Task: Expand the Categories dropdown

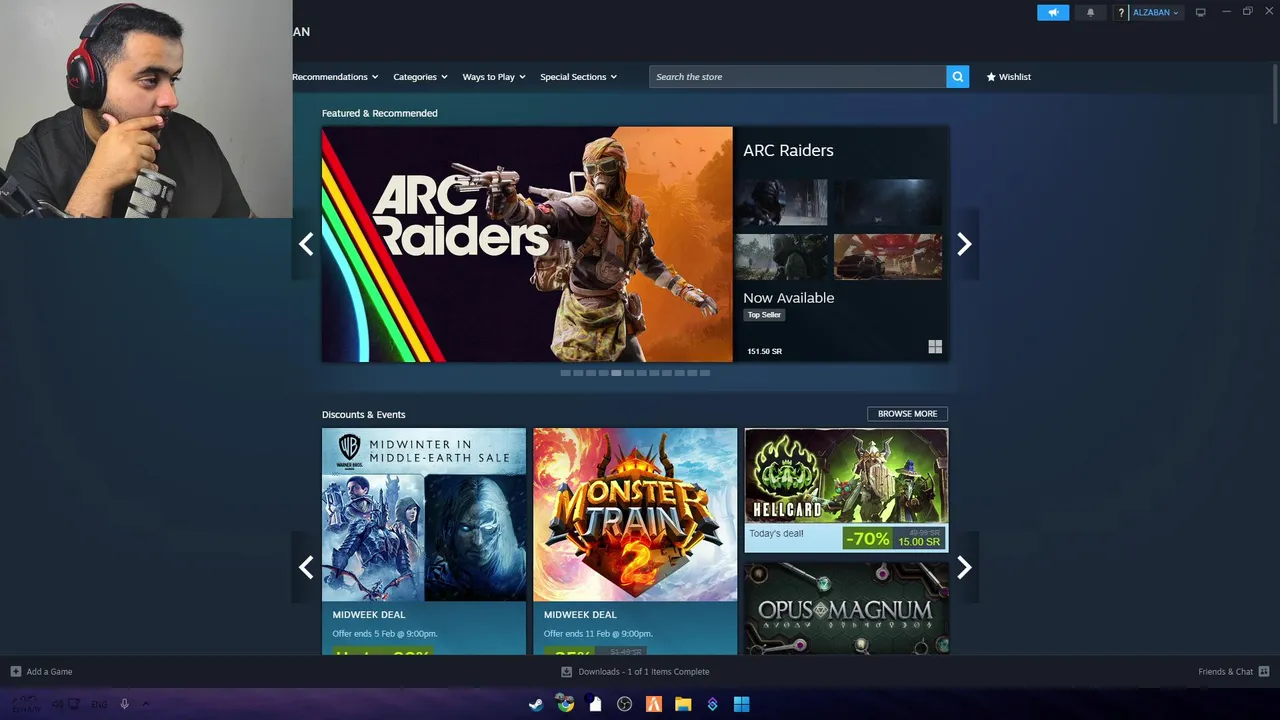Action: pos(420,77)
